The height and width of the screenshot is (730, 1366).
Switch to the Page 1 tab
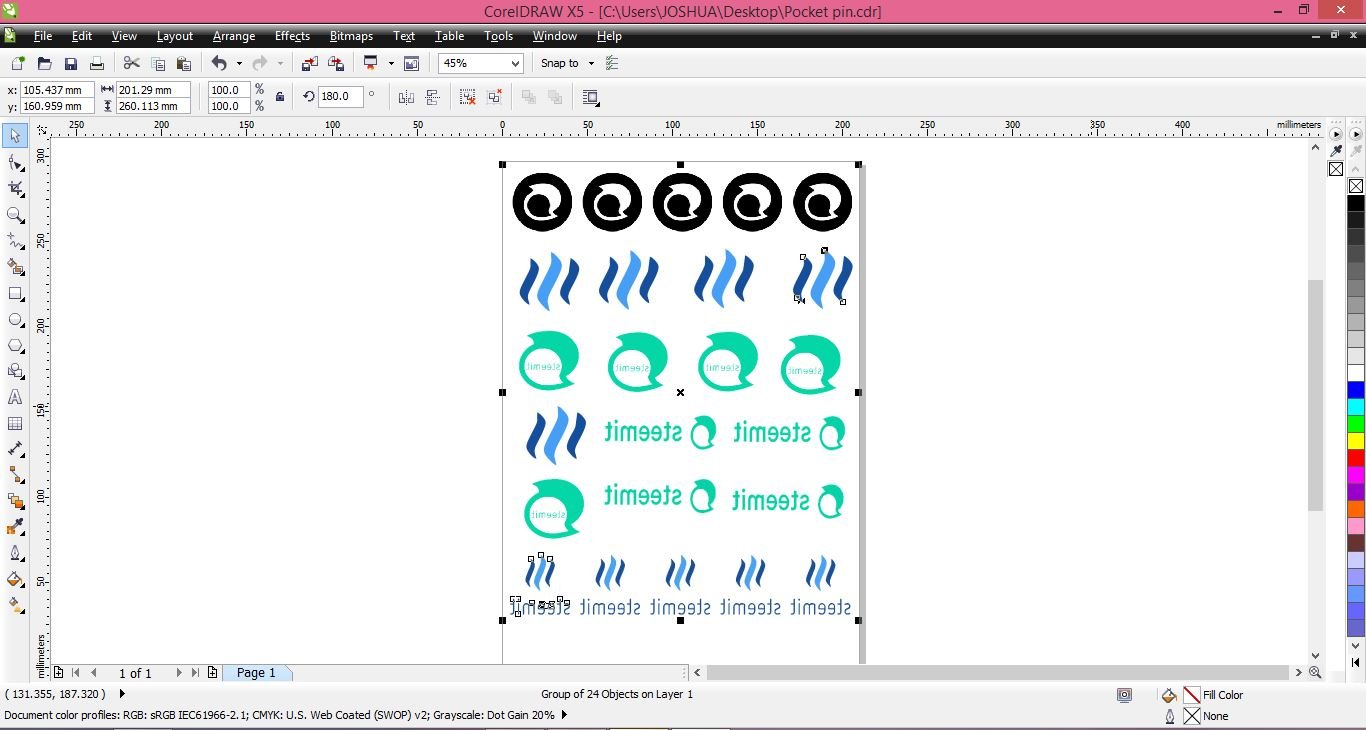coord(256,673)
